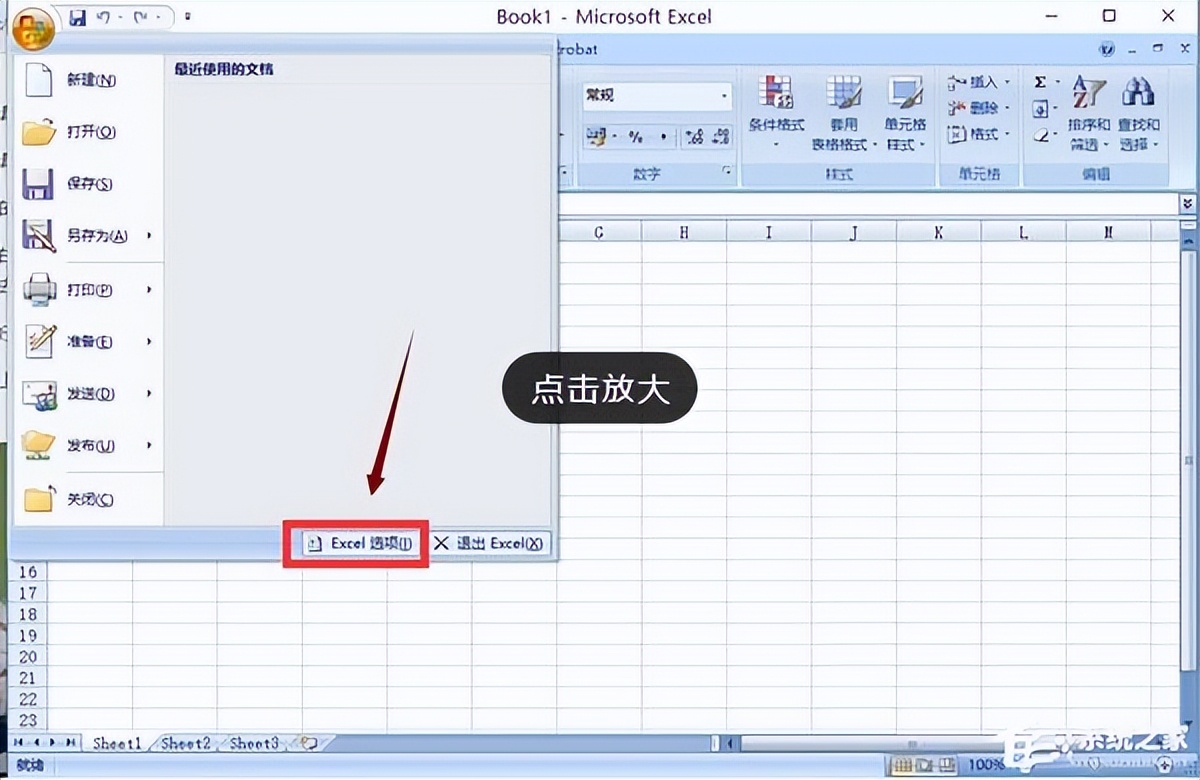Choose Open (打开) in the Office menu
This screenshot has width=1200, height=780.
coord(88,132)
